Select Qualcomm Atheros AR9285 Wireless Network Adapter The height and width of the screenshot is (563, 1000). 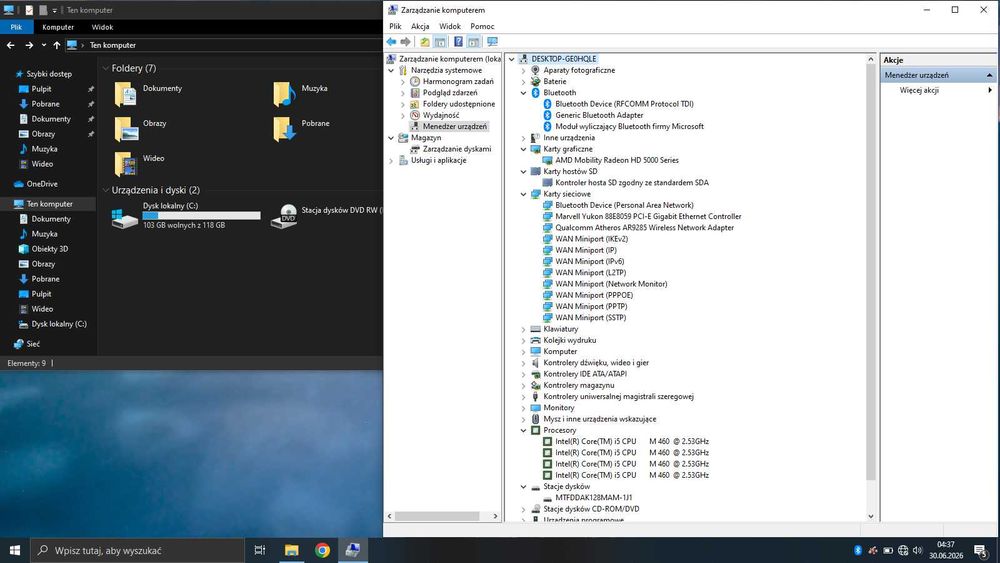[x=644, y=228]
